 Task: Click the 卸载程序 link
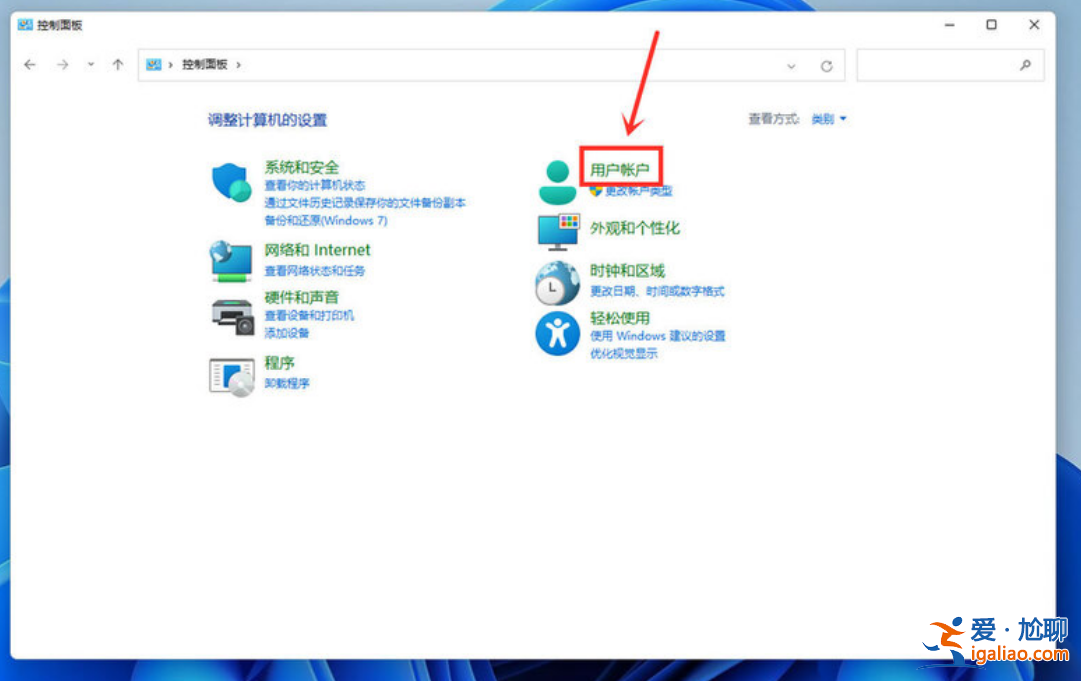[287, 382]
